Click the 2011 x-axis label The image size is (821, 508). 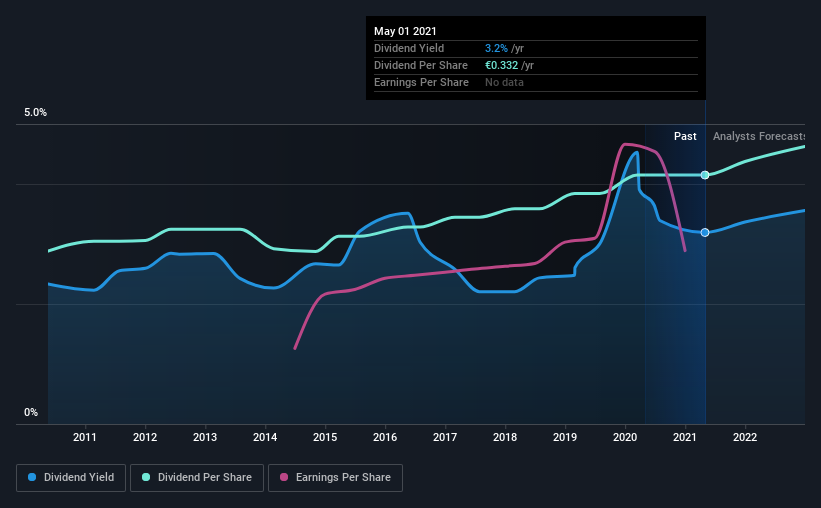[85, 437]
